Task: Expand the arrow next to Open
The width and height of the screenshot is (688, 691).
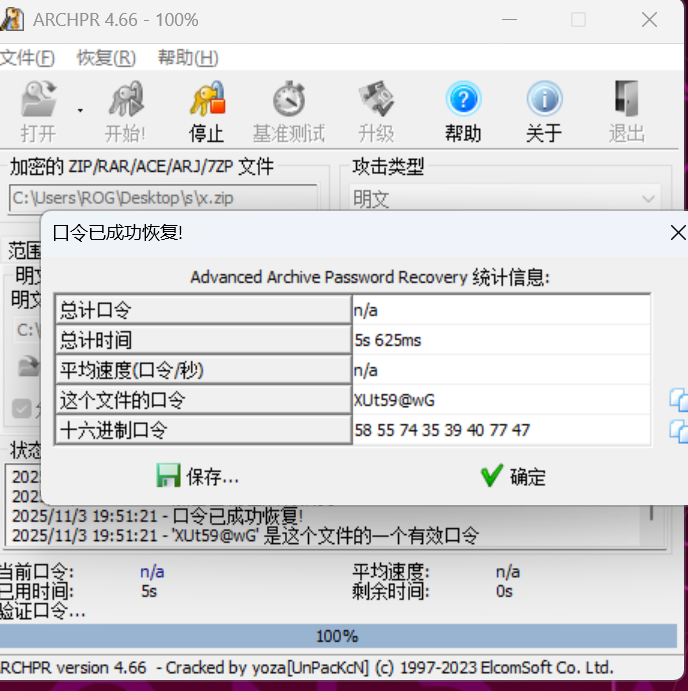Action: pos(80,110)
